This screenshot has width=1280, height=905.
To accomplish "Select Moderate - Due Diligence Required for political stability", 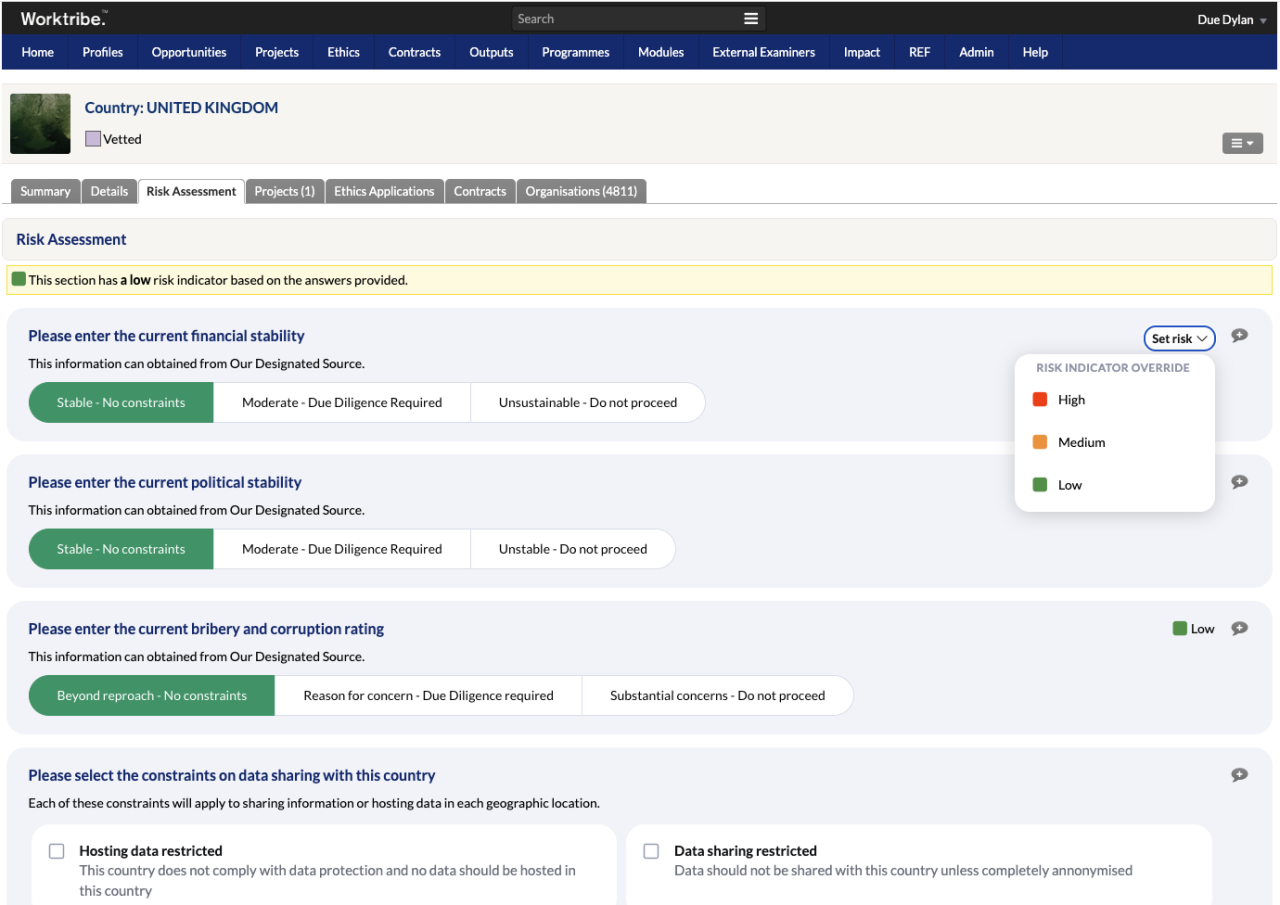I will coord(340,548).
